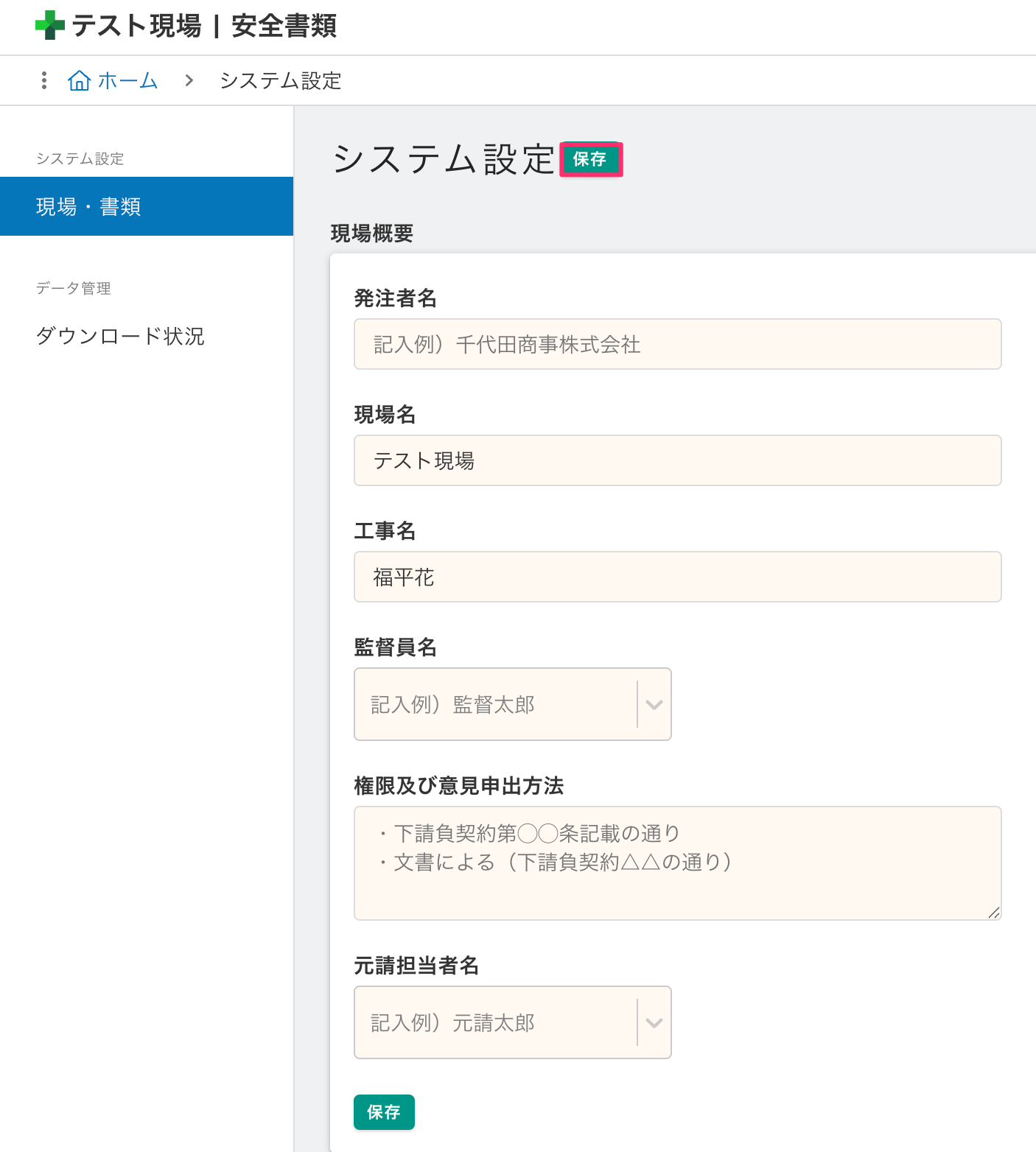
Task: Expand the 元請担当者名 dropdown arrow
Action: pos(654,1022)
